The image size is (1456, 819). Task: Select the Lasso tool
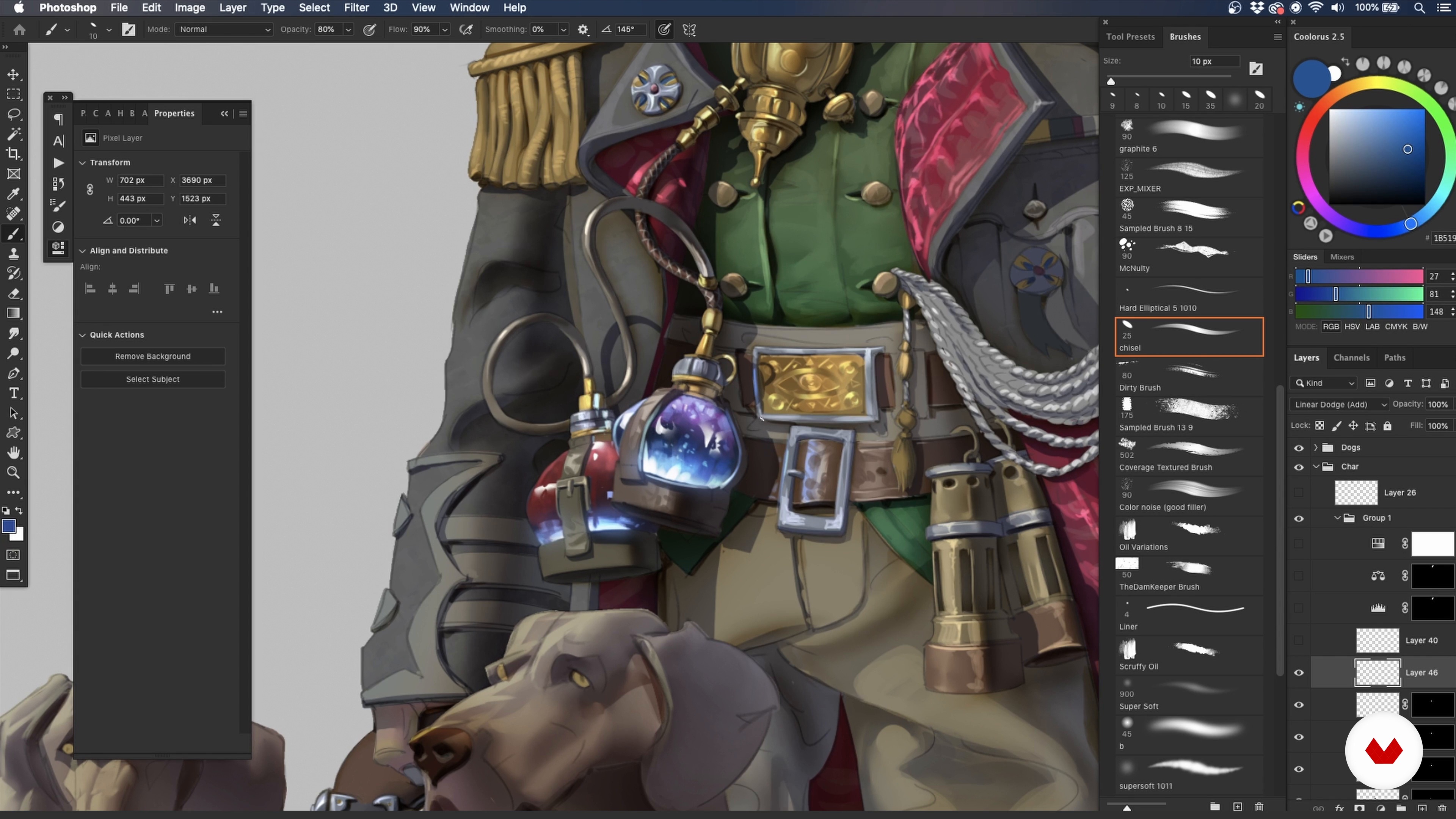tap(14, 114)
